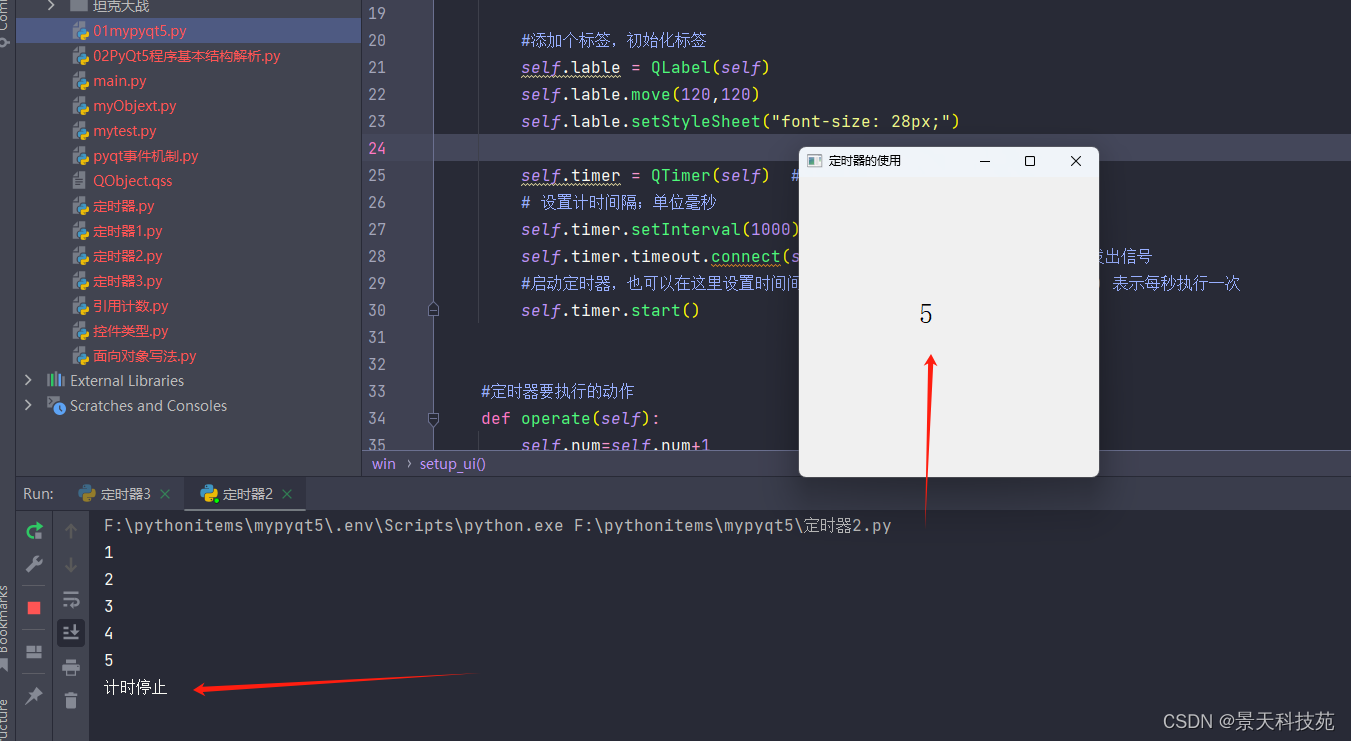The width and height of the screenshot is (1351, 741).
Task: Collapse the operate method fold at line 34
Action: click(x=433, y=418)
